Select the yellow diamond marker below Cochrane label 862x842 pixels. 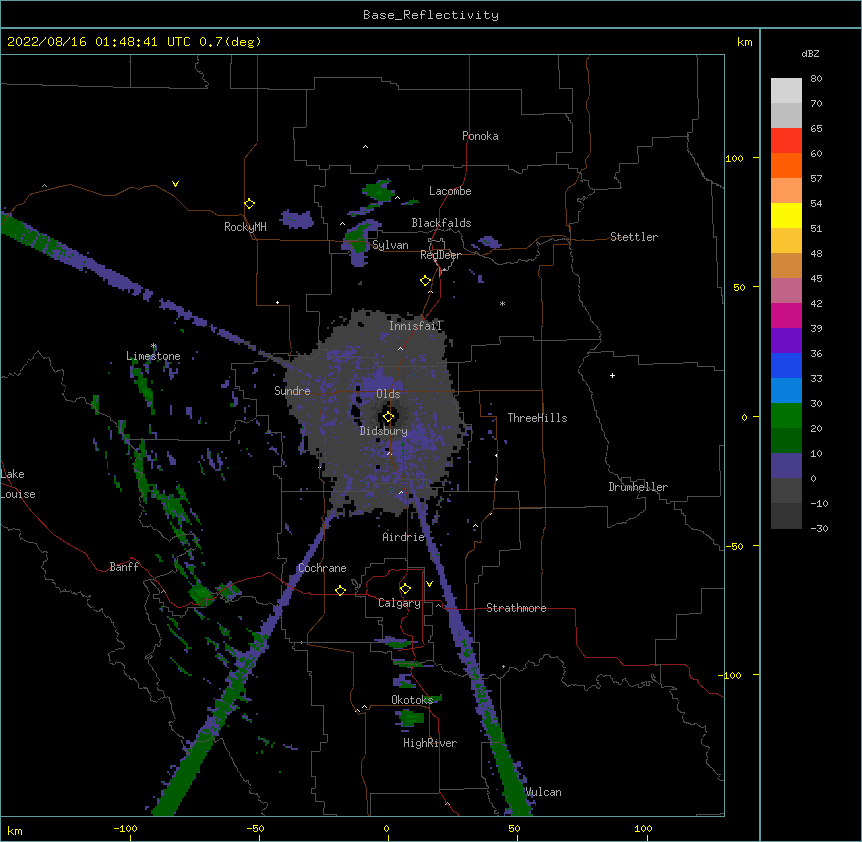point(340,590)
